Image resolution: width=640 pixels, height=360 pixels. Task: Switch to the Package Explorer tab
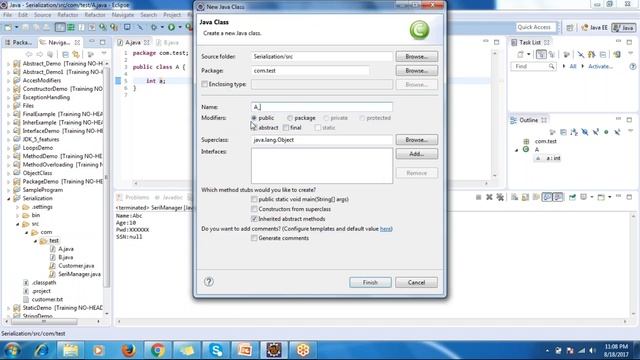click(18, 42)
